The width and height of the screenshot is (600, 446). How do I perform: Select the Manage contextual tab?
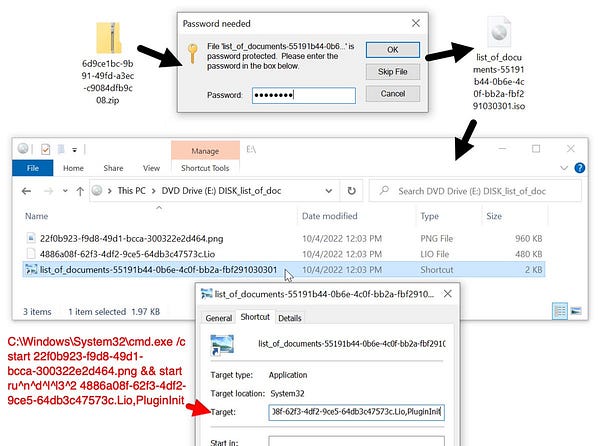tap(205, 151)
